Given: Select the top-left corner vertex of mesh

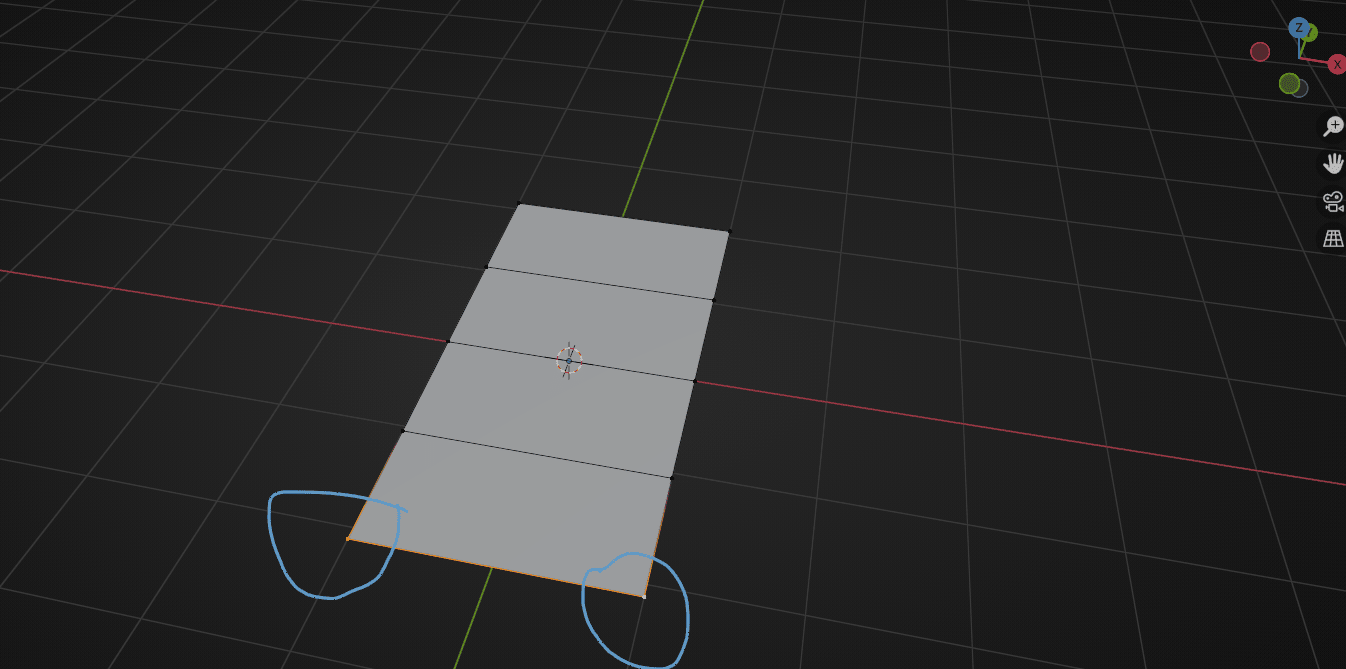Looking at the screenshot, I should point(519,204).
